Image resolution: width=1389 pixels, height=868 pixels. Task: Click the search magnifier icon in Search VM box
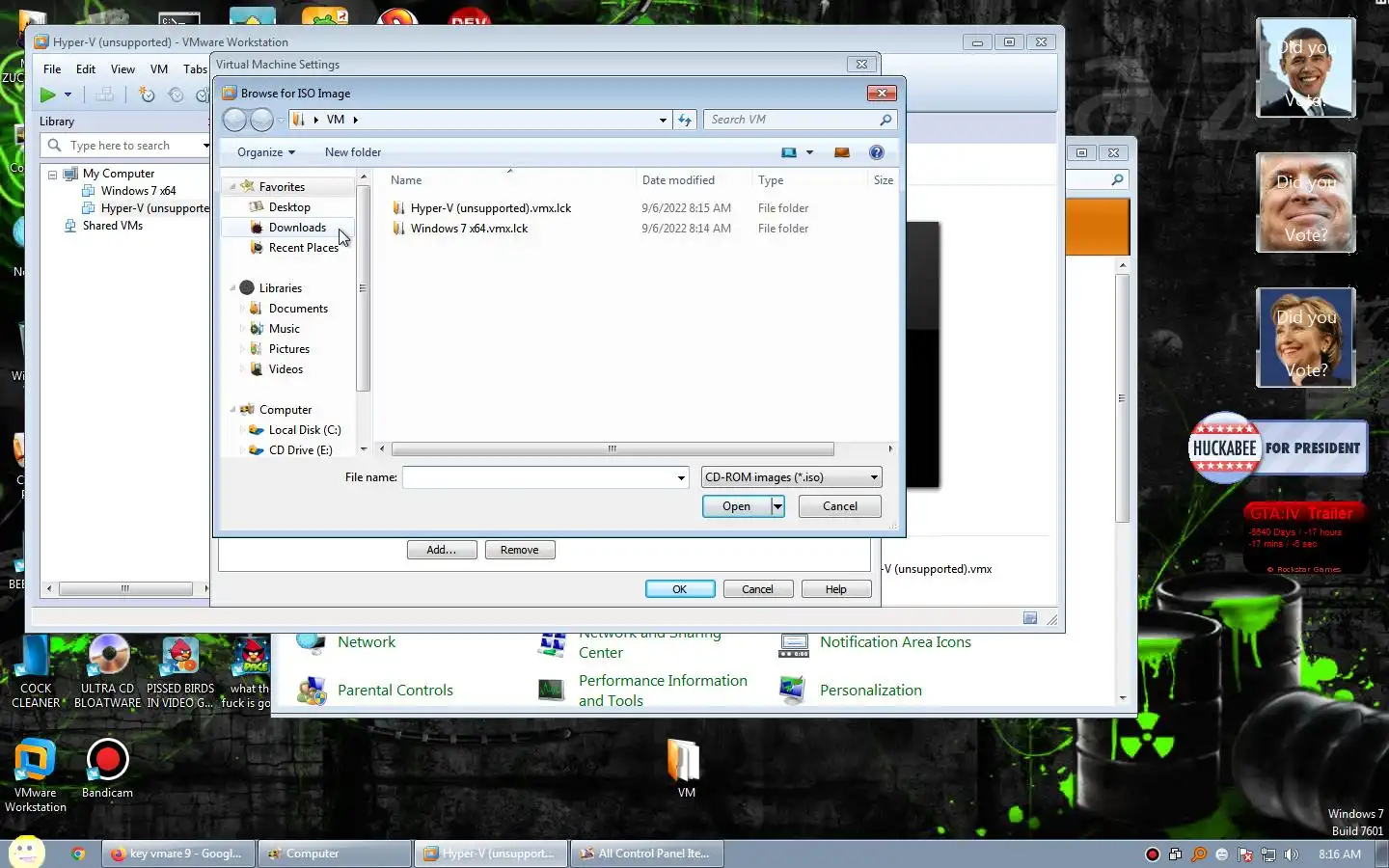point(885,120)
